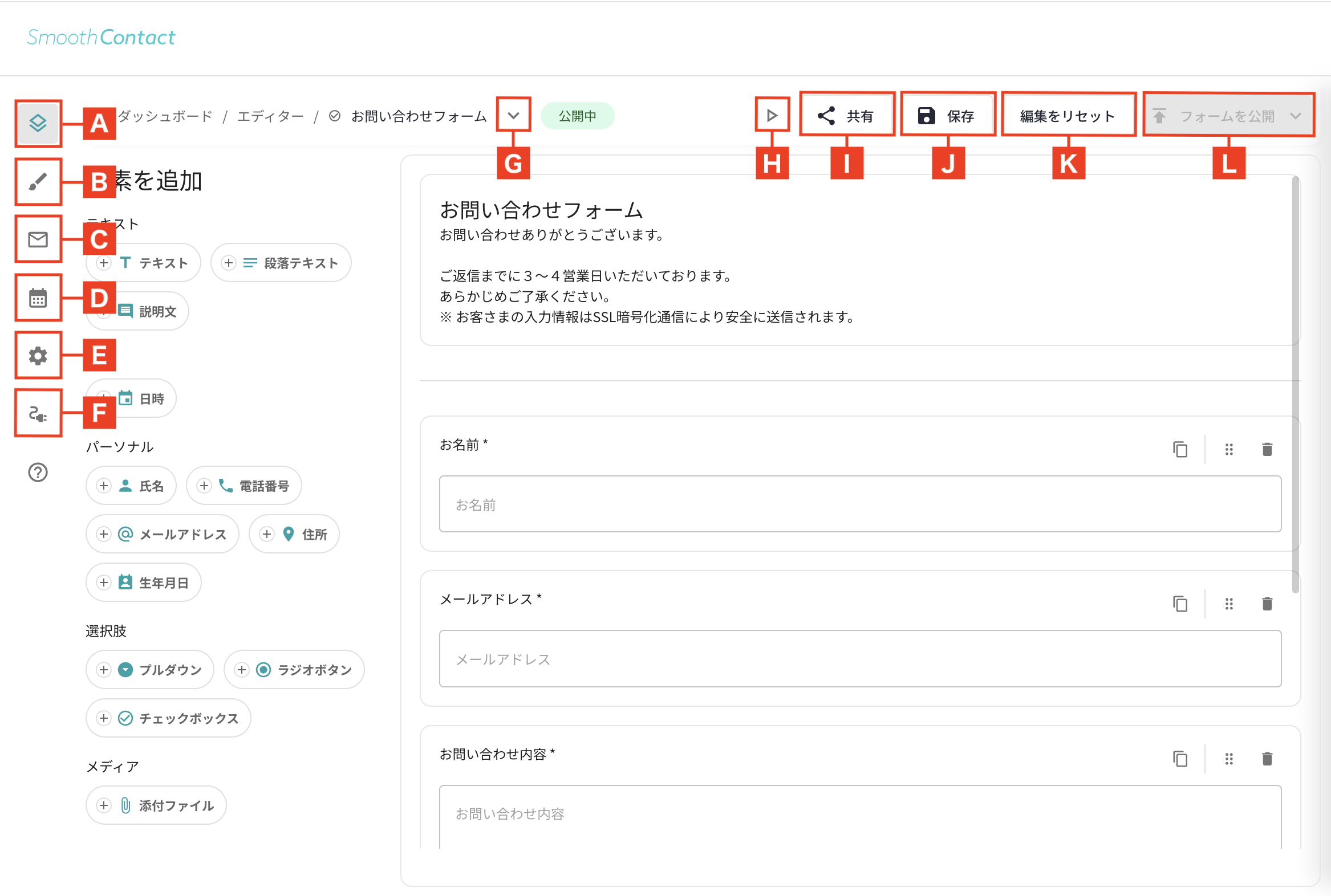Go to ダッシュボード breadcrumb

point(165,117)
